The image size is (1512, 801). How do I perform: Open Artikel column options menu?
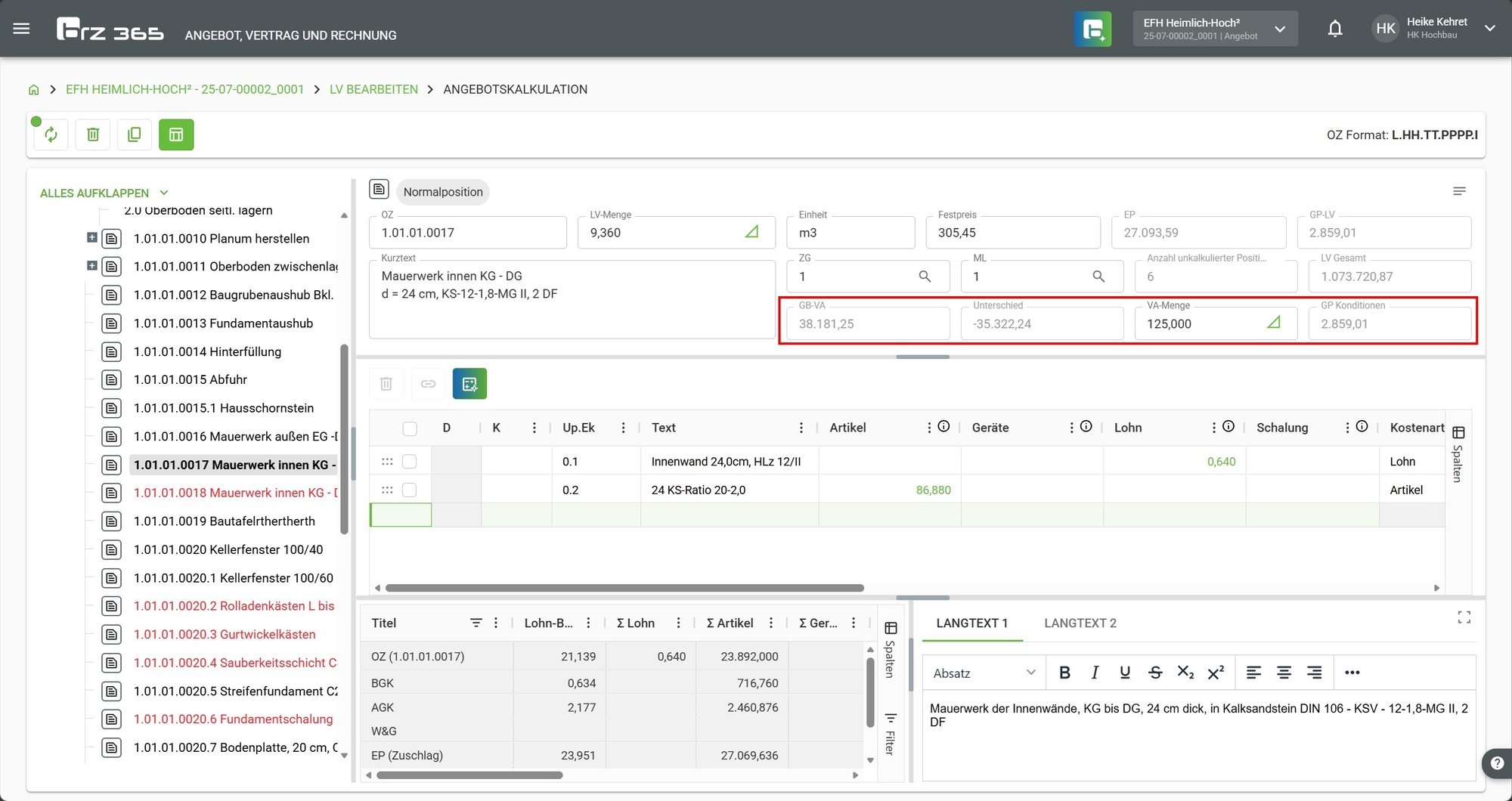coord(929,428)
